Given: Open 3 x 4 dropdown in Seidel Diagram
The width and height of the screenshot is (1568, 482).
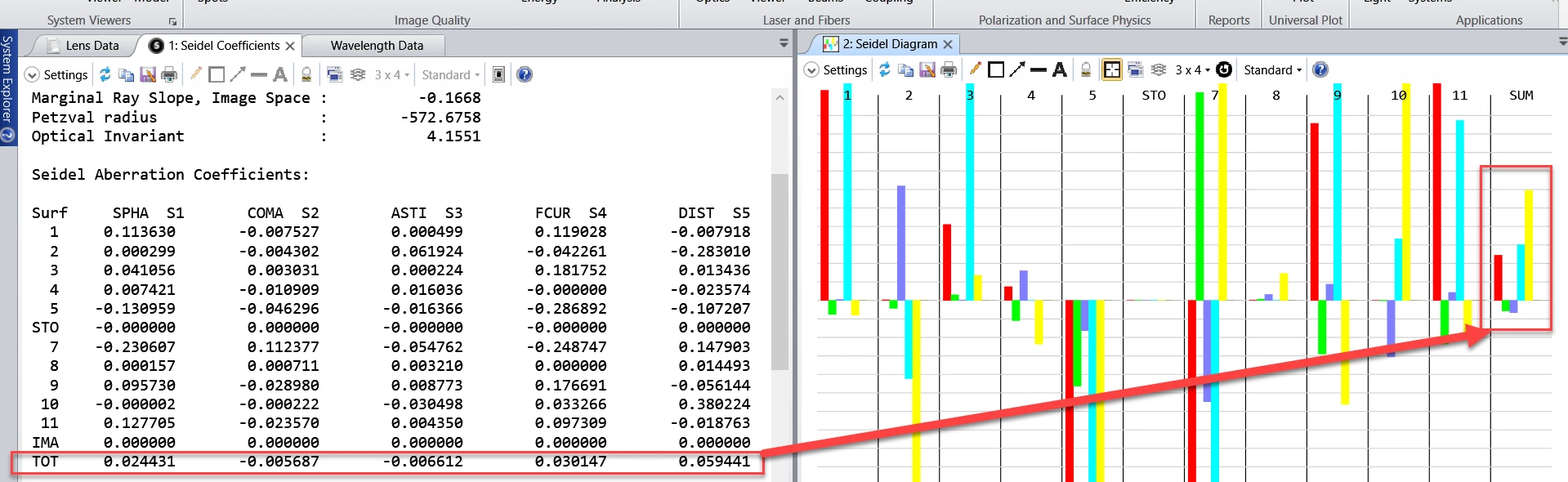Looking at the screenshot, I should pyautogui.click(x=1193, y=69).
